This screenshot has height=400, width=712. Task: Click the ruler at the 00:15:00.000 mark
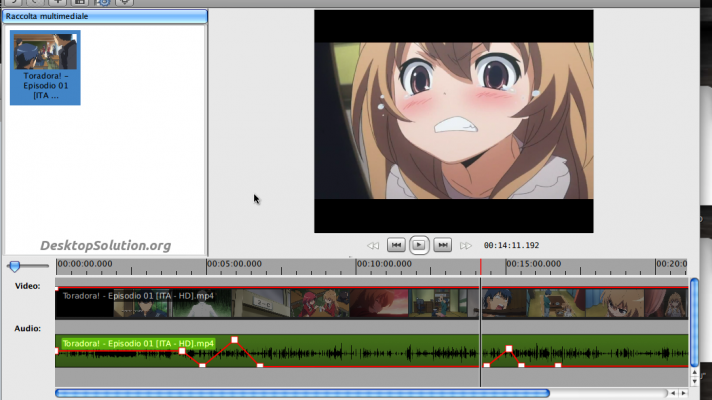(x=506, y=267)
